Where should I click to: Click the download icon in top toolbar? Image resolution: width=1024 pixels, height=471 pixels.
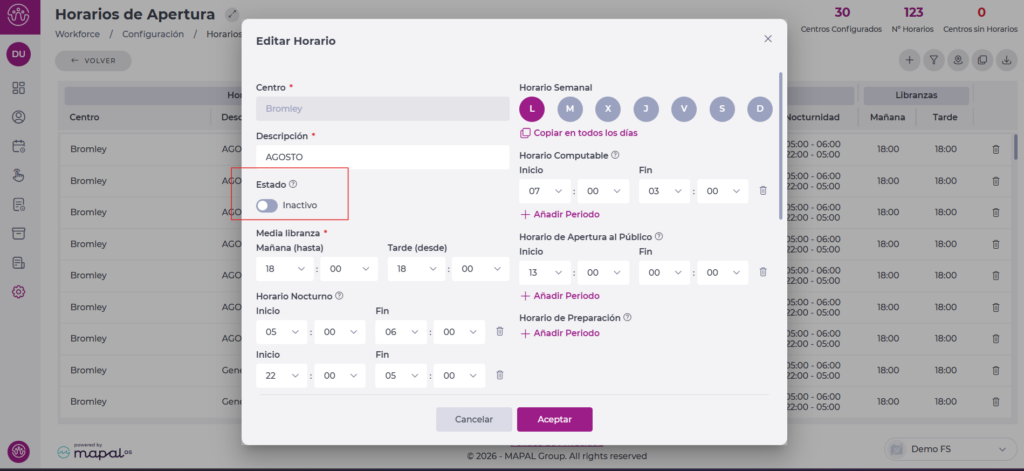(x=1005, y=60)
